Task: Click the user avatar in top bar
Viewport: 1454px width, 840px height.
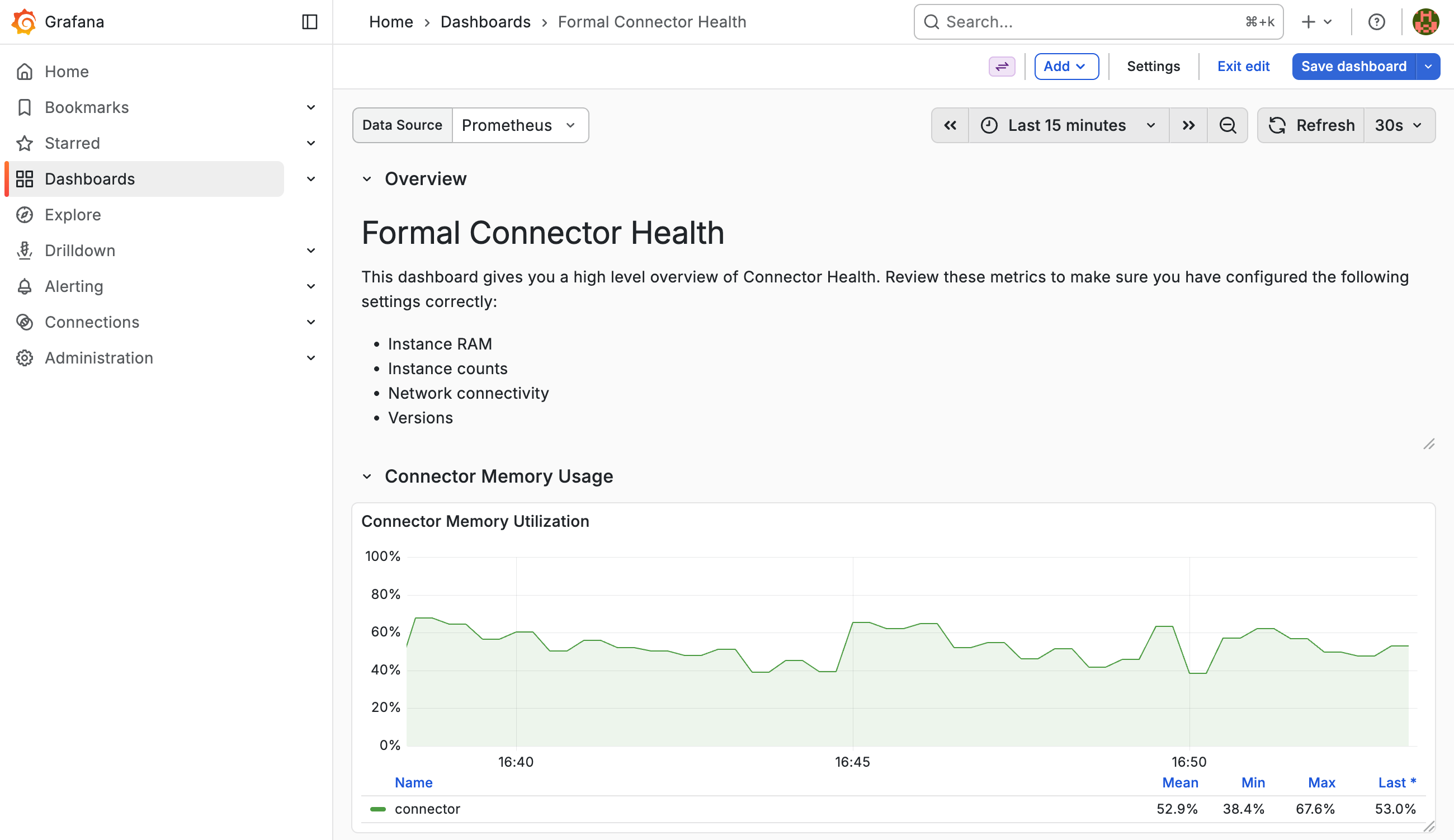Action: pyautogui.click(x=1425, y=22)
